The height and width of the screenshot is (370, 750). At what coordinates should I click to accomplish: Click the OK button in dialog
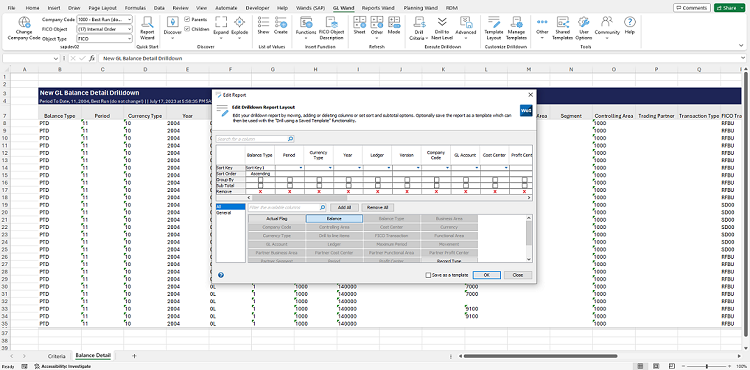click(486, 275)
